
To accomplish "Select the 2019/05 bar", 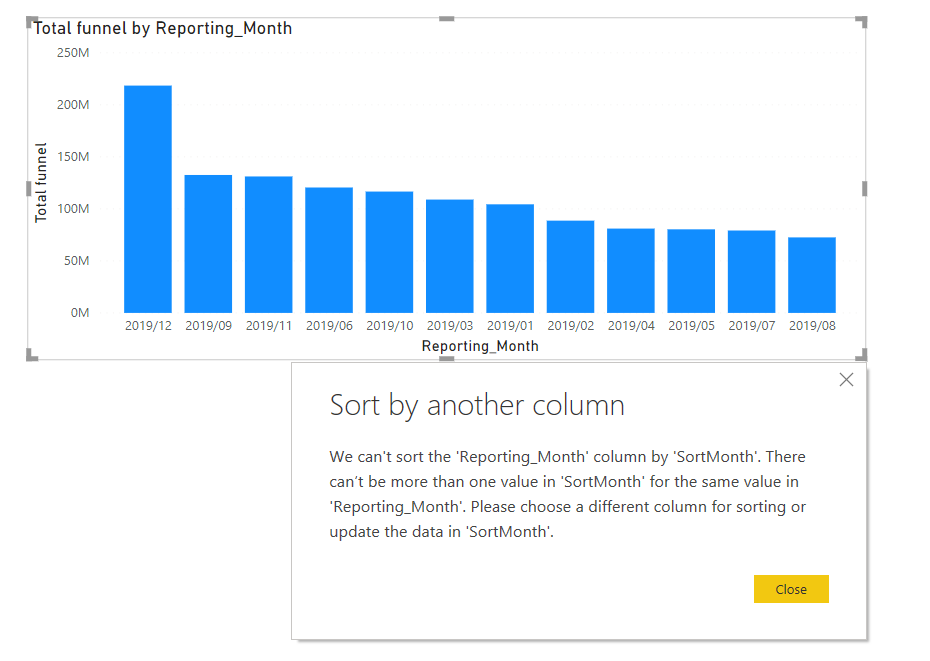I will coord(691,271).
